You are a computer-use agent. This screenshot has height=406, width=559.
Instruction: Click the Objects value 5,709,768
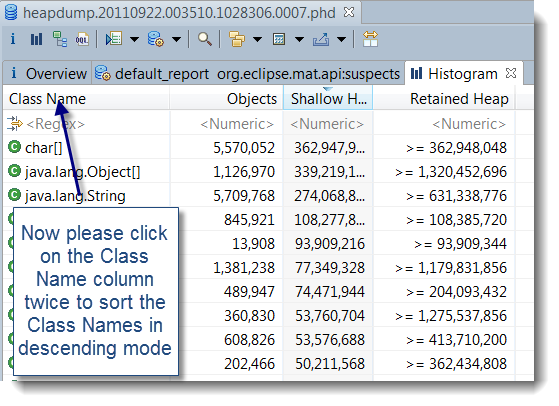click(x=244, y=196)
